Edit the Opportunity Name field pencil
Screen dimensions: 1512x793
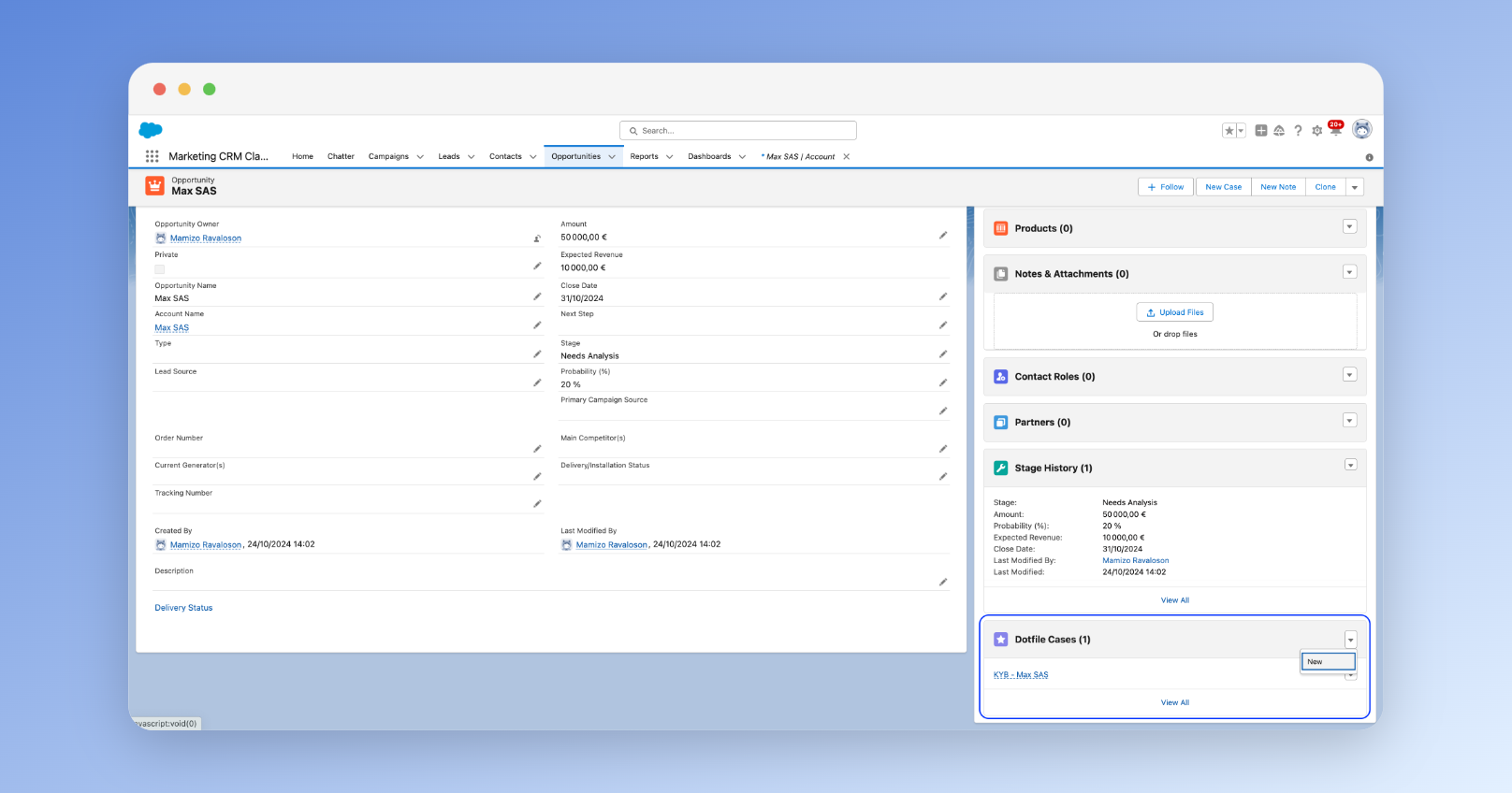point(537,296)
